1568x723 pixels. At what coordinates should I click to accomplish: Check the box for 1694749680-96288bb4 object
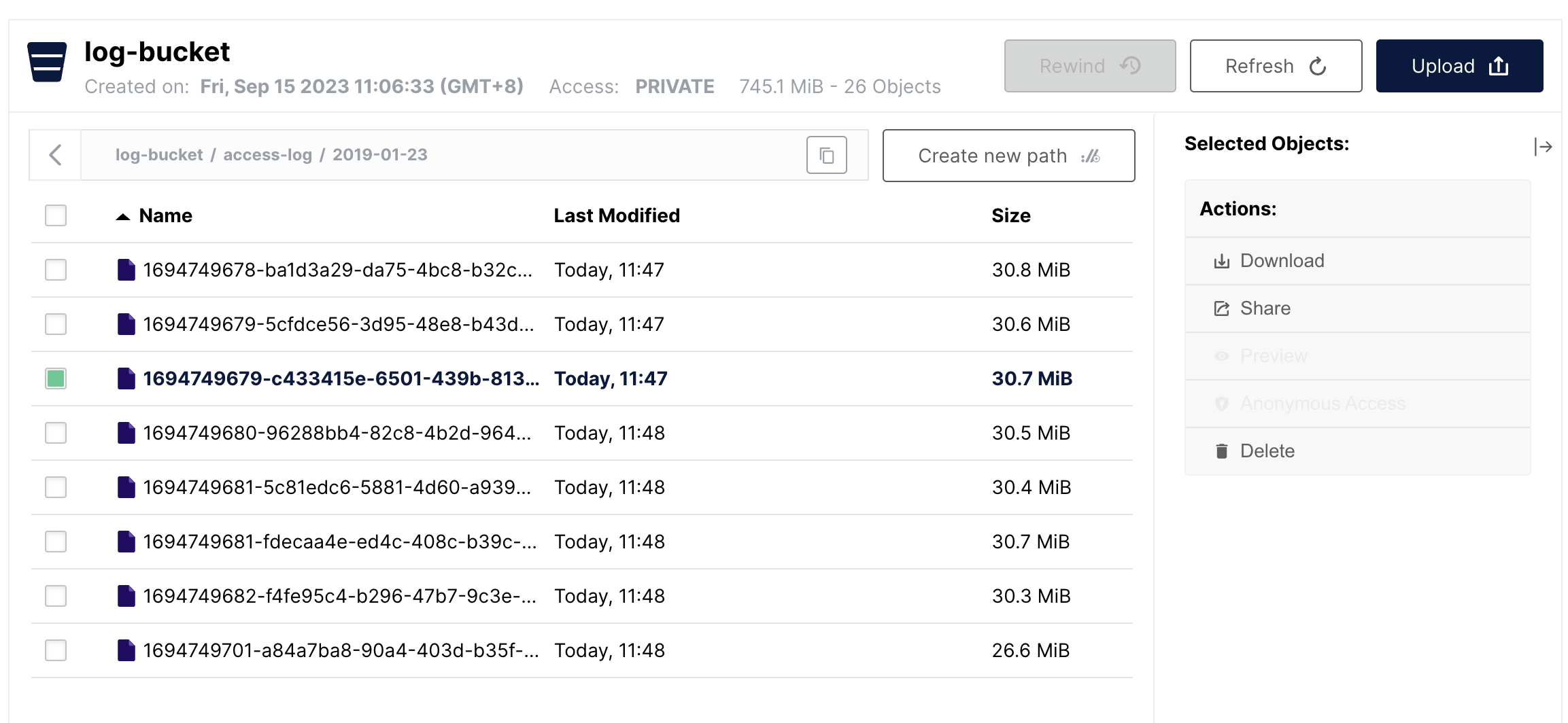(56, 433)
